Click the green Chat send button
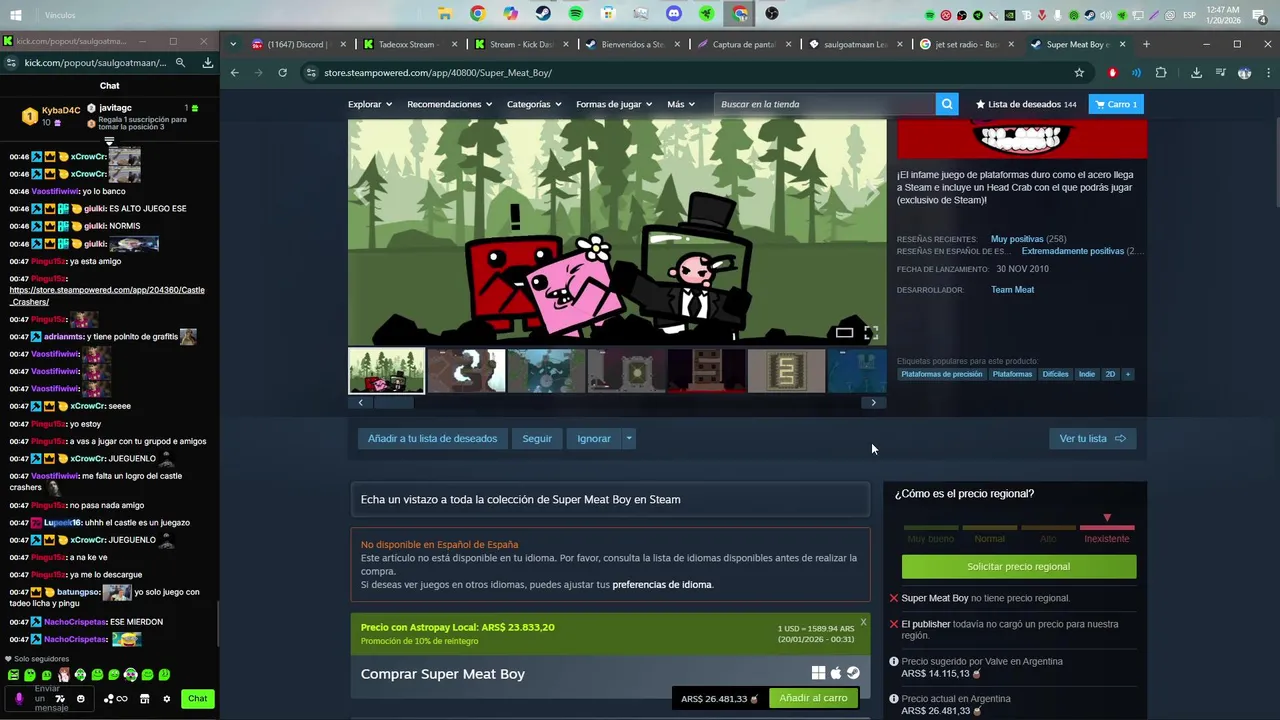This screenshot has width=1280, height=720. pos(198,699)
